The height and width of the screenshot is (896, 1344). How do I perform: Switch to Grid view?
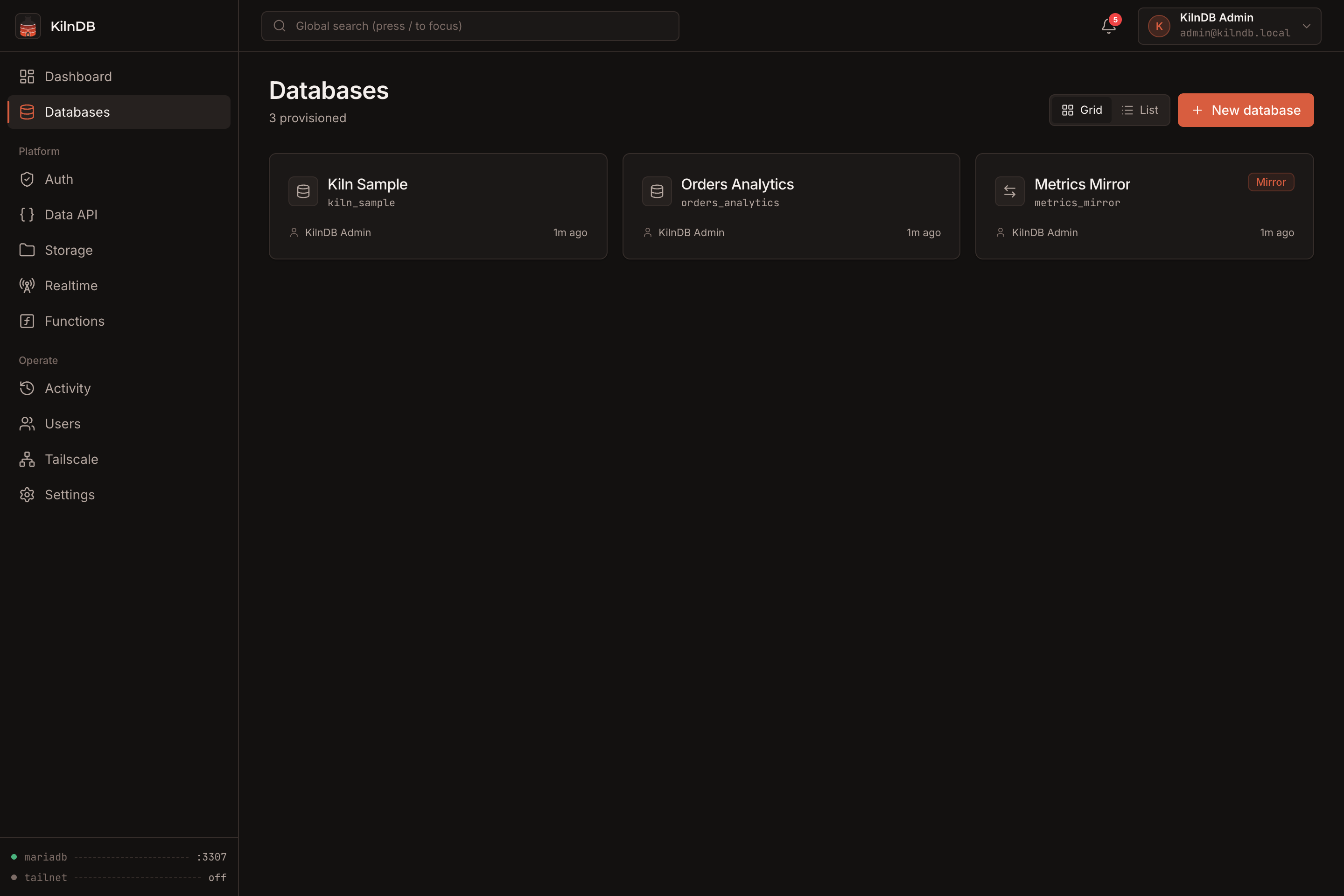click(x=1082, y=110)
